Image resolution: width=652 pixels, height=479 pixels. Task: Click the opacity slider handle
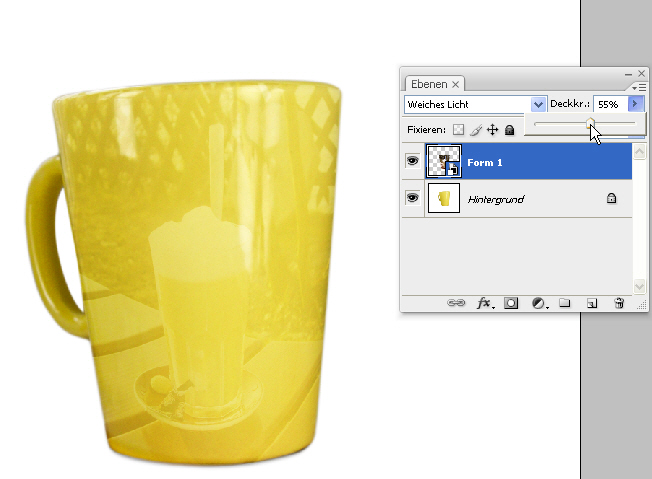(590, 123)
